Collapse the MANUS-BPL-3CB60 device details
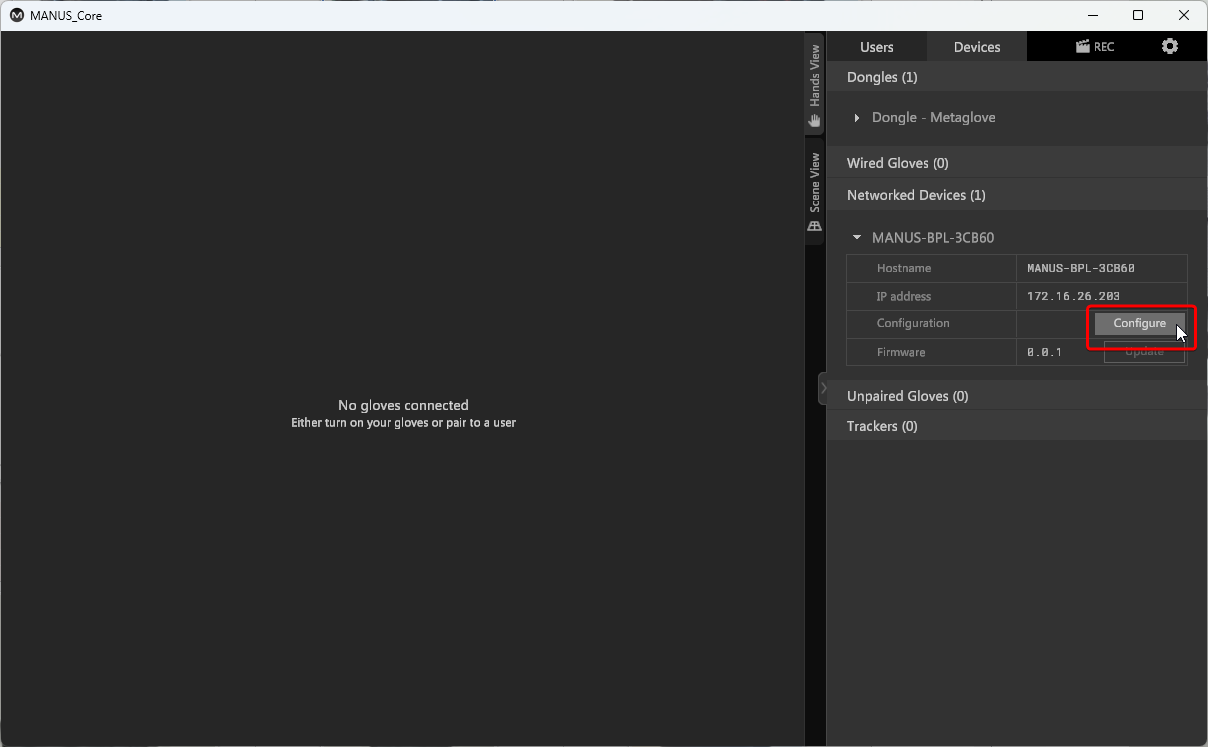Viewport: 1208px width, 747px height. [857, 238]
